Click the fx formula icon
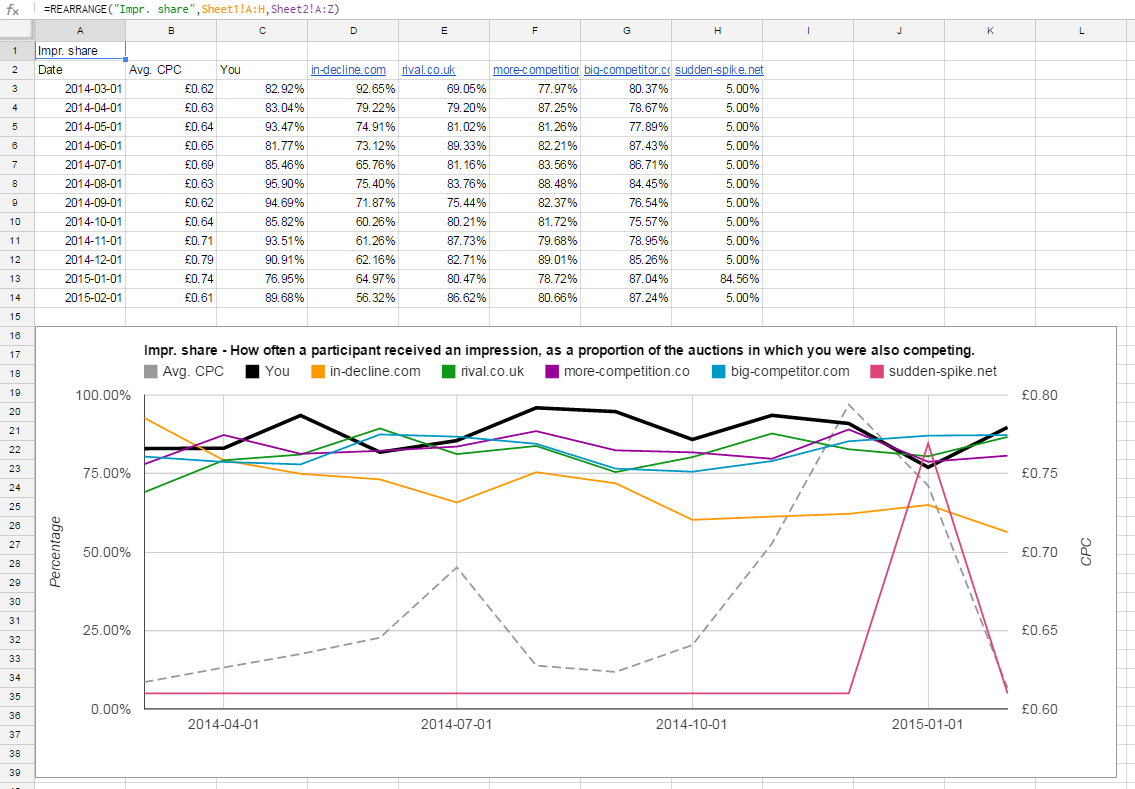 coord(11,10)
